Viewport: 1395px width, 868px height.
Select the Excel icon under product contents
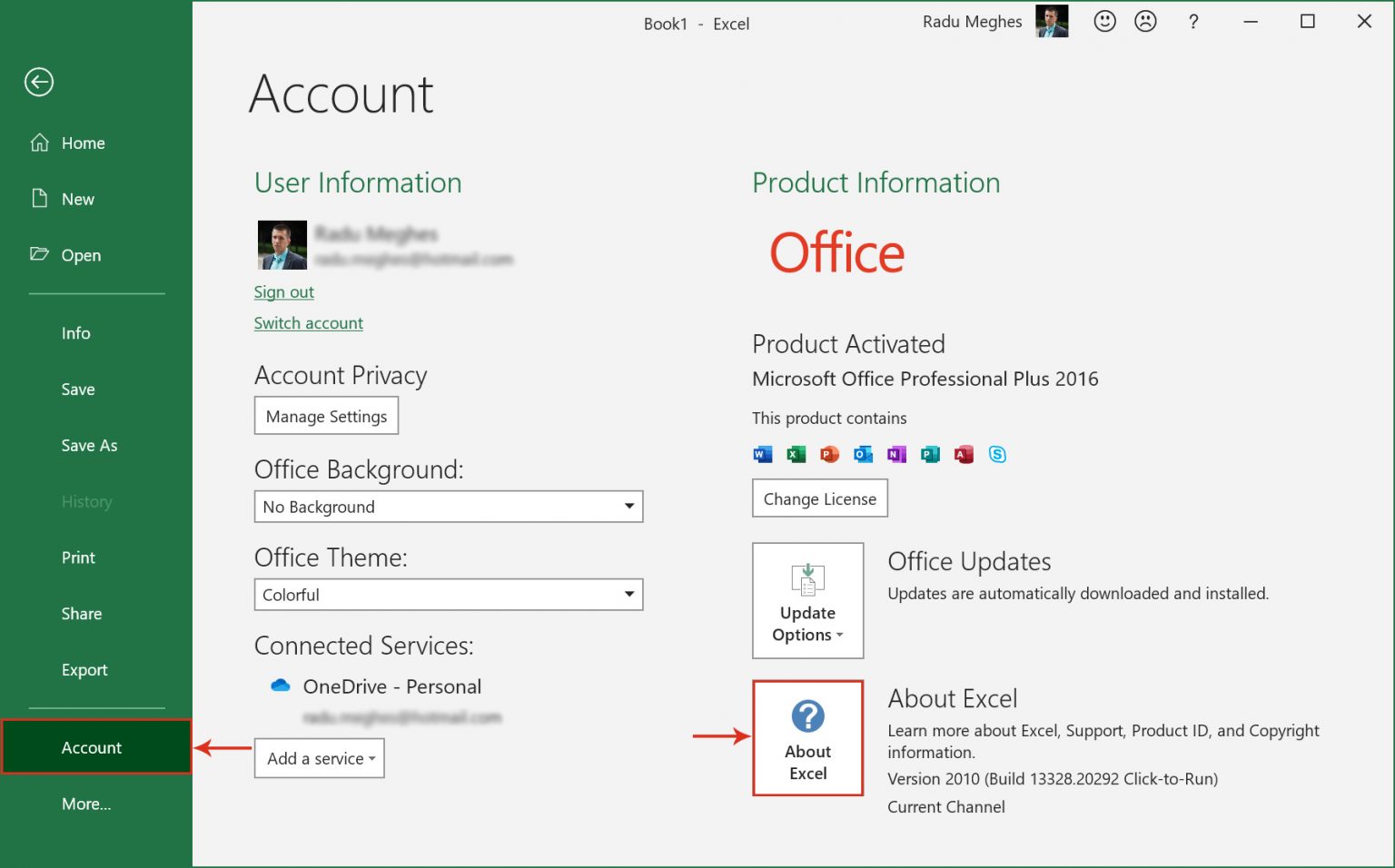click(796, 454)
